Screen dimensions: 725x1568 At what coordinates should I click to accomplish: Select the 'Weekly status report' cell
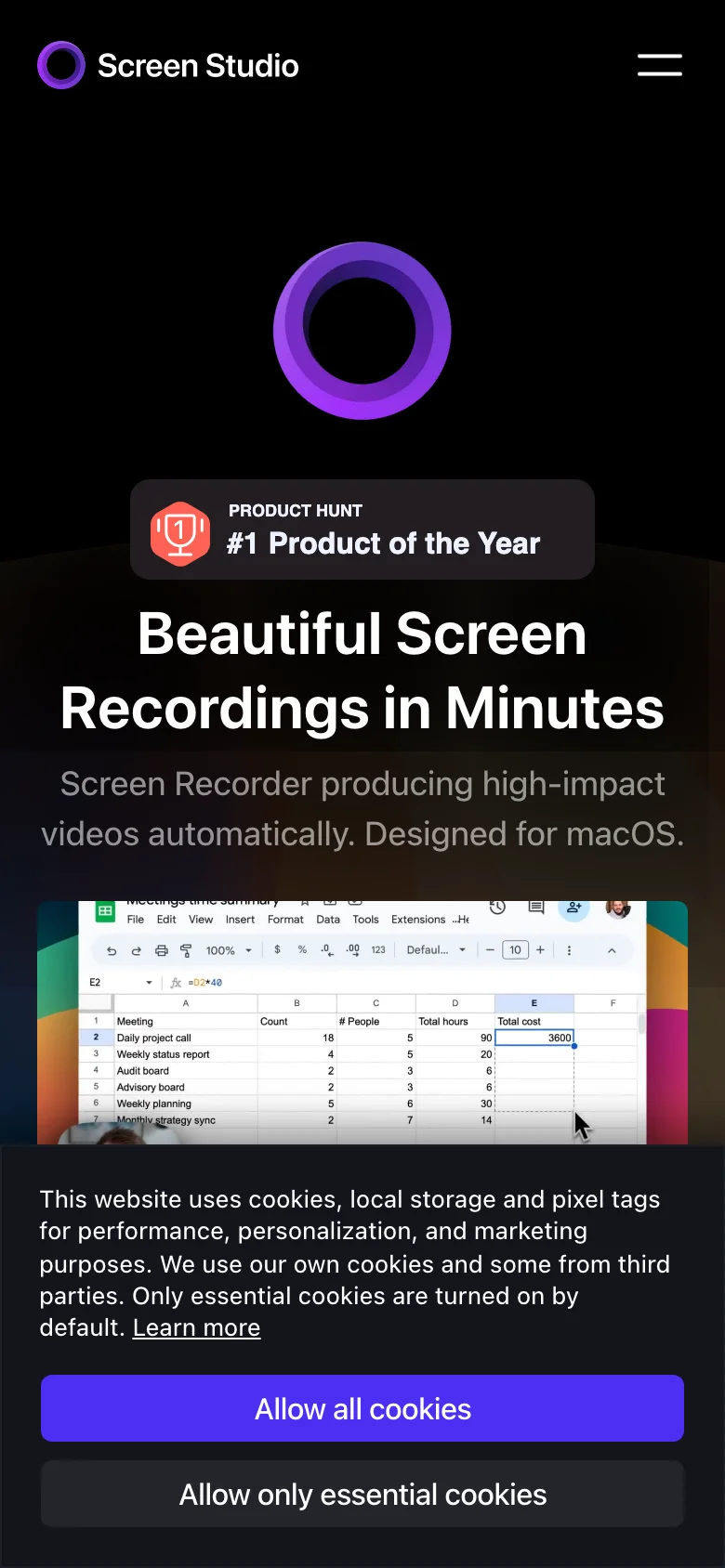(x=186, y=1054)
